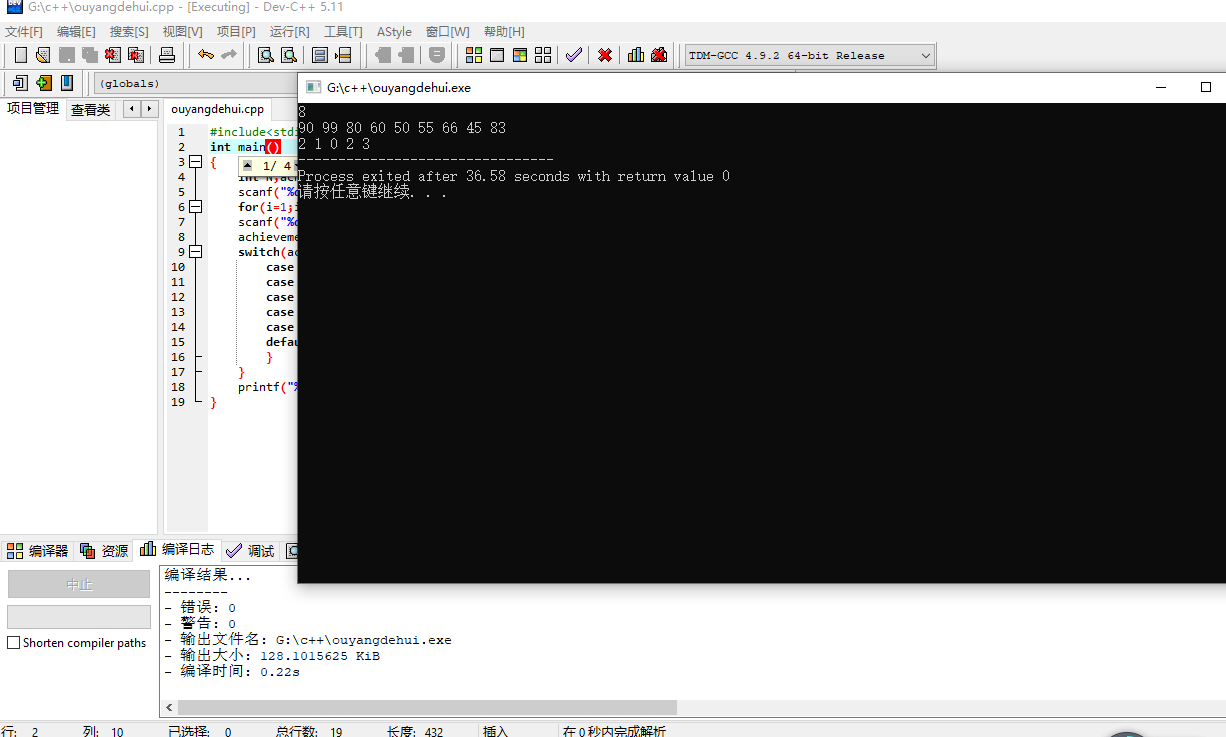Switch to the 编译日志 bottom tab

[x=176, y=549]
